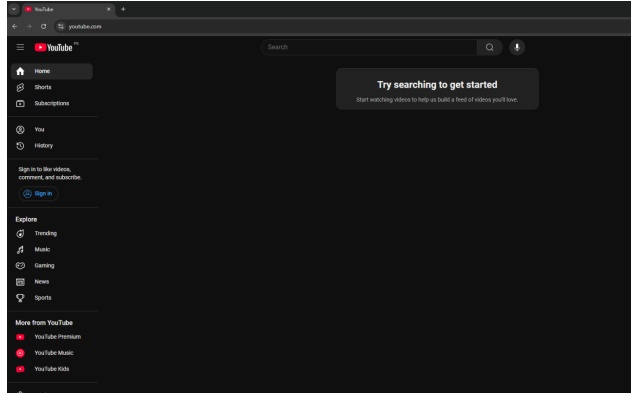The width and height of the screenshot is (643, 395).
Task: Click the Trending flame icon
Action: tap(20, 233)
